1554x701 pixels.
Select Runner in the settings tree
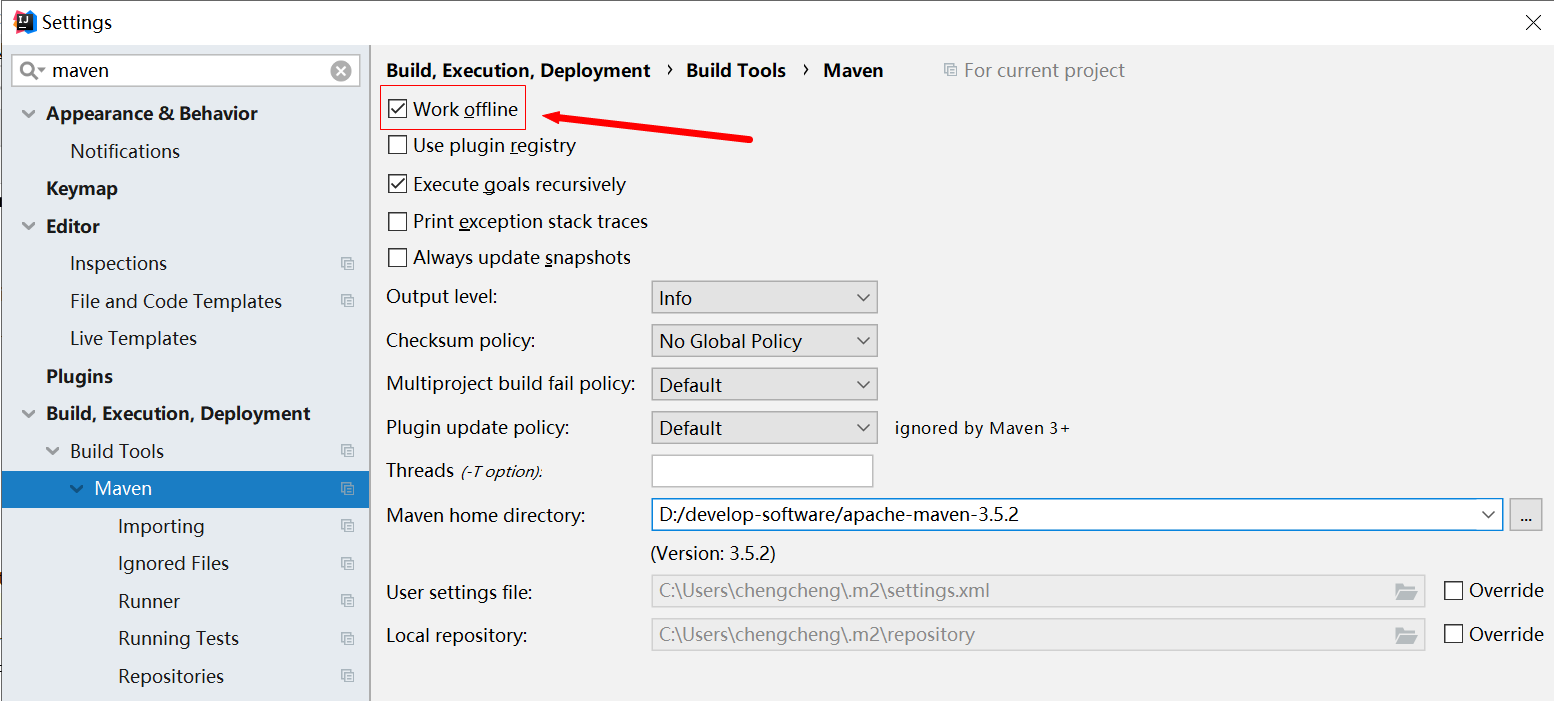(149, 602)
